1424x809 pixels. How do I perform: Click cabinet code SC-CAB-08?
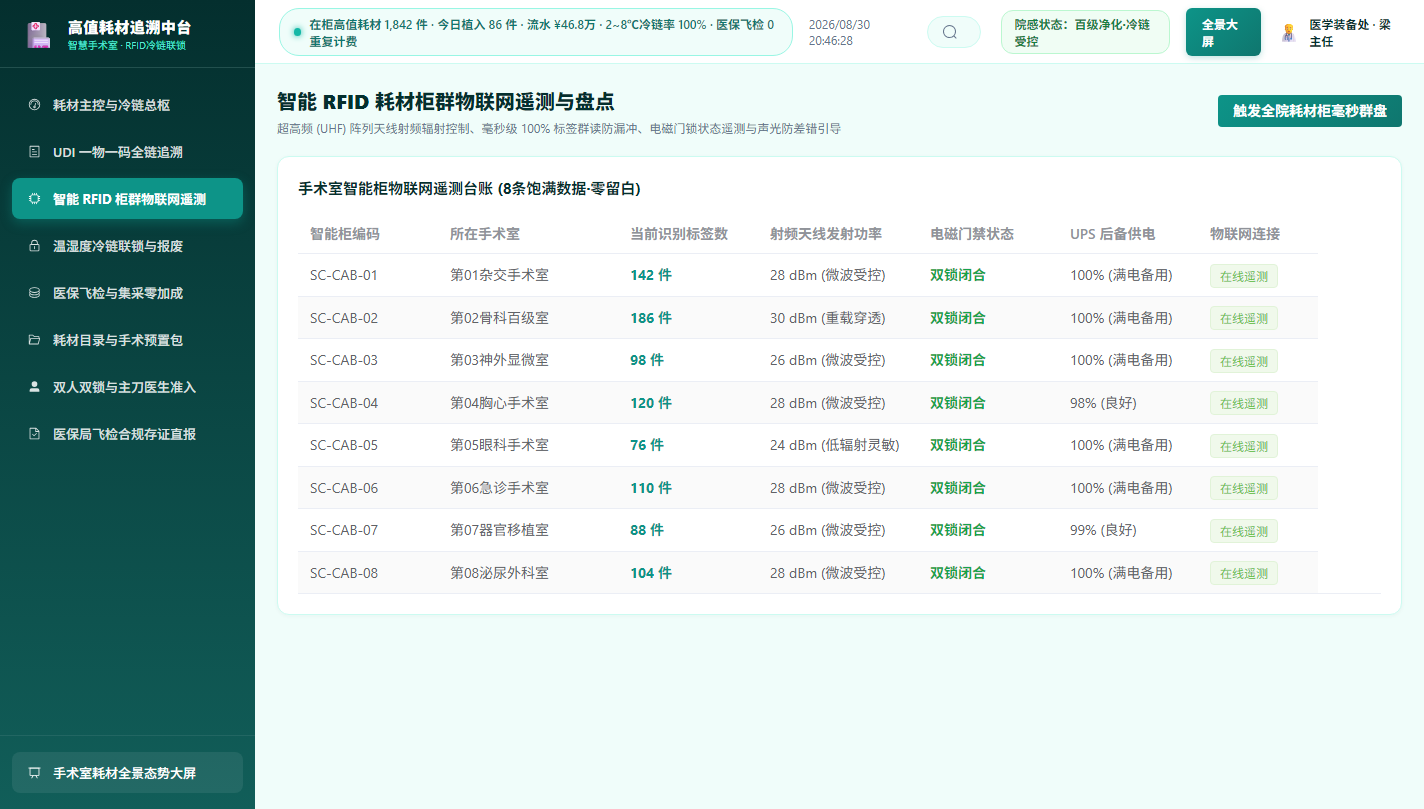(344, 573)
